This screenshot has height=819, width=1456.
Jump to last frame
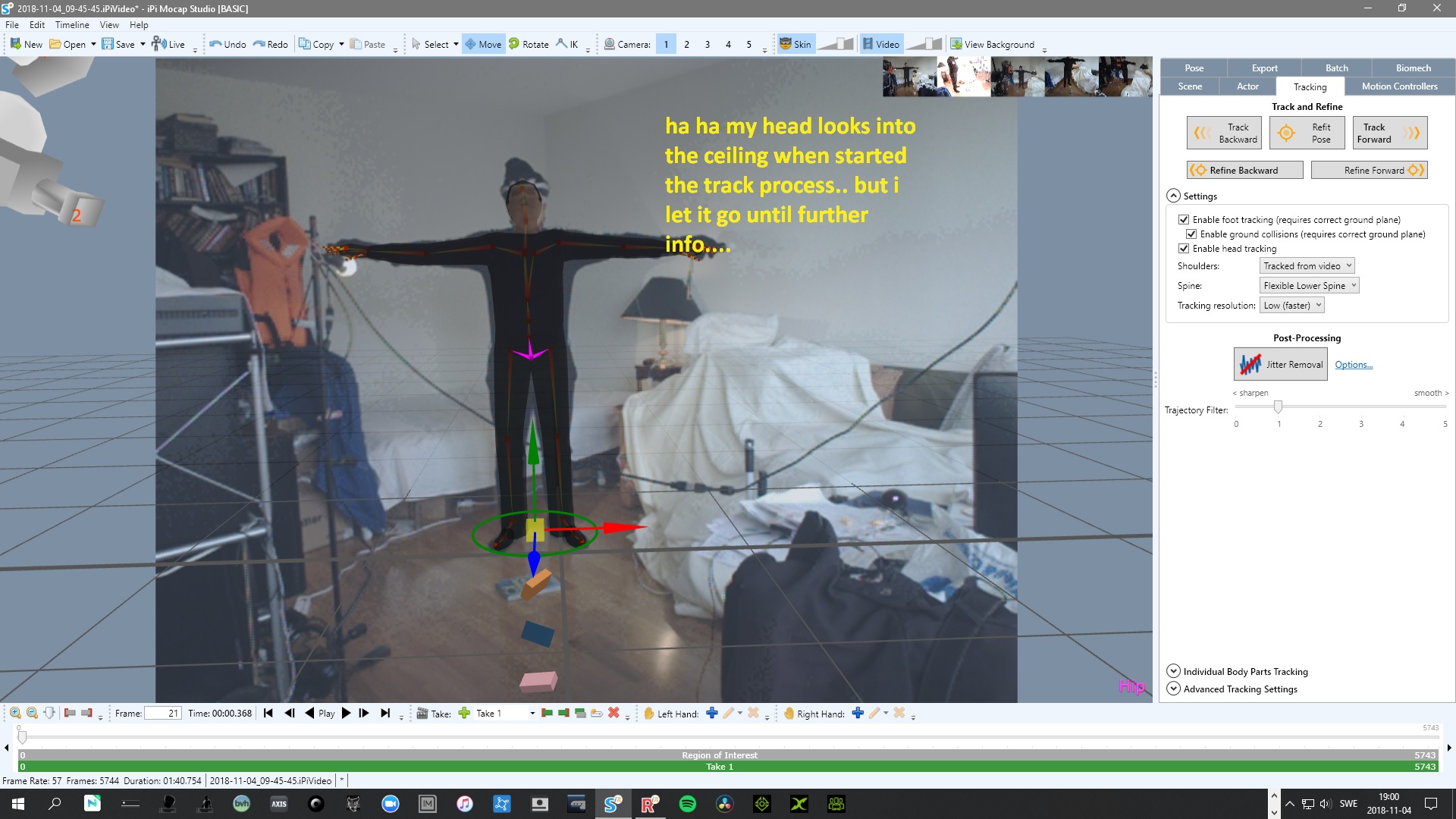click(385, 713)
